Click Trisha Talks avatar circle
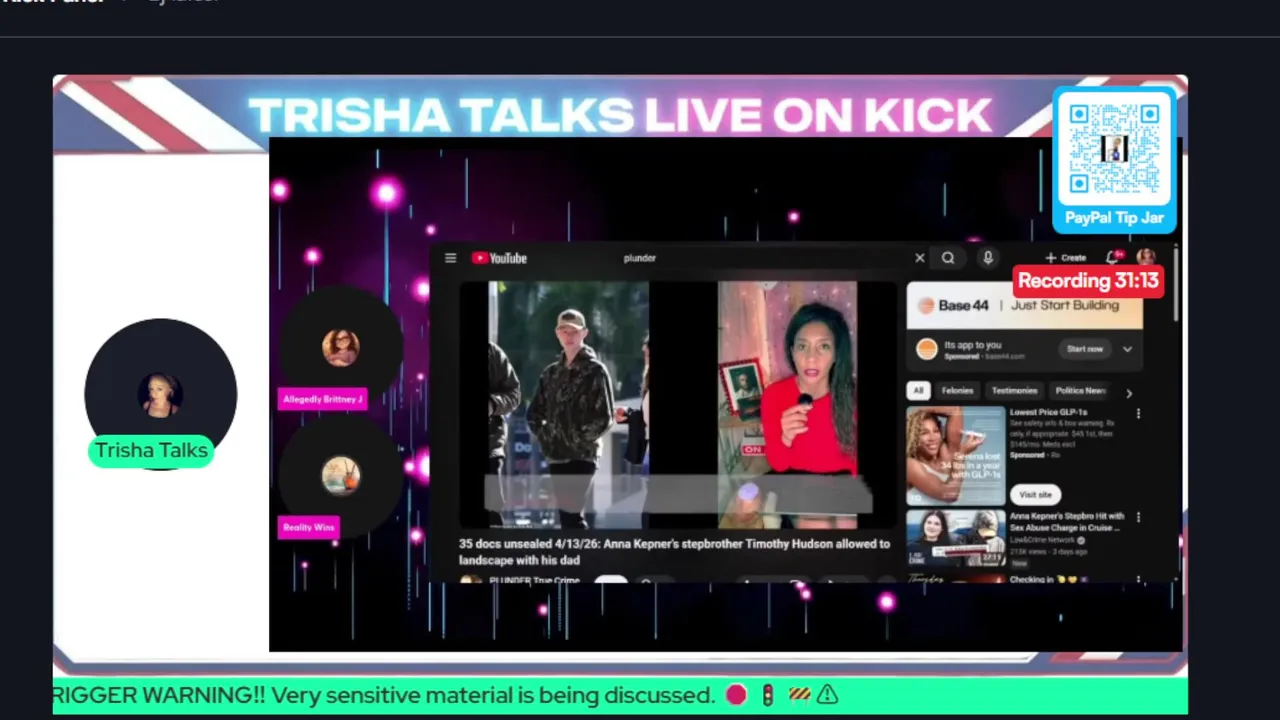The height and width of the screenshot is (720, 1280). 160,393
